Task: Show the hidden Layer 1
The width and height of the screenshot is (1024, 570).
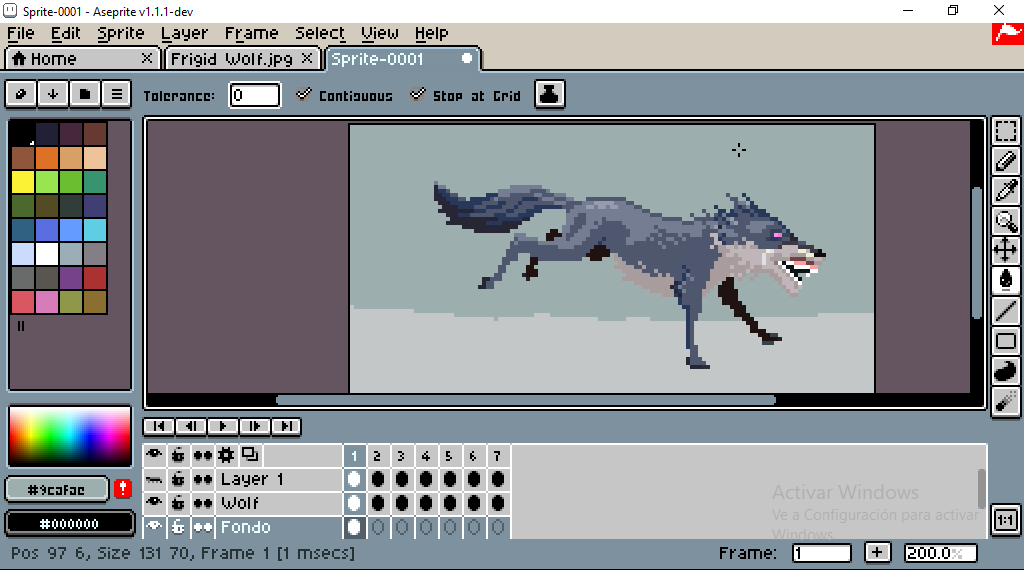Action: 154,479
